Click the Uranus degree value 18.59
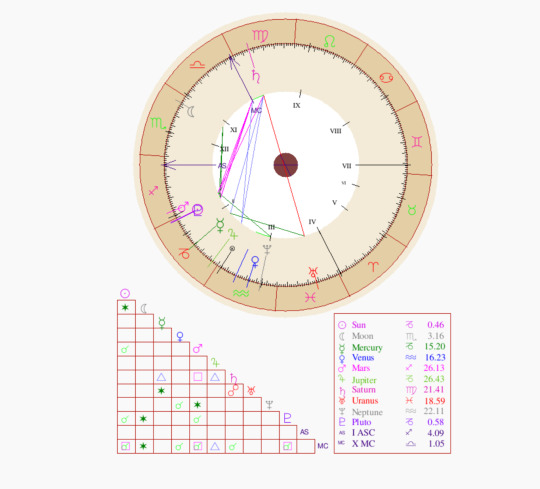This screenshot has width=540, height=489. coord(434,401)
